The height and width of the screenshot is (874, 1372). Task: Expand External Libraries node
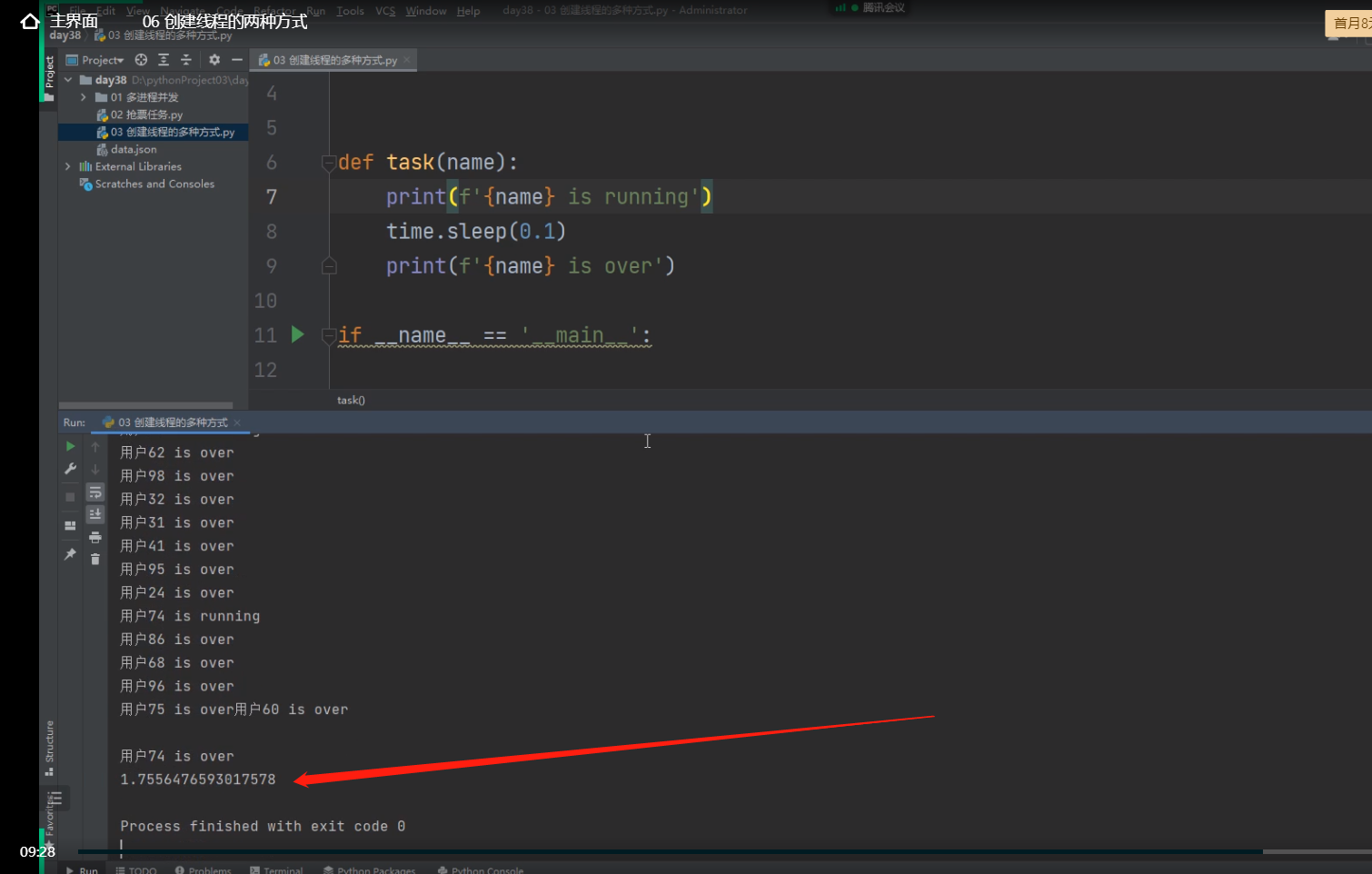[68, 166]
